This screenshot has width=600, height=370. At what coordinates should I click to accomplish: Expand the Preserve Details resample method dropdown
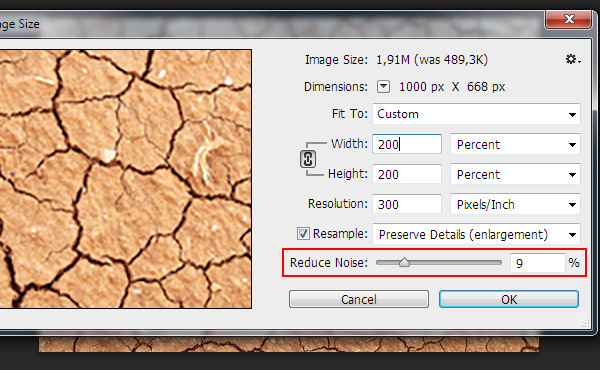click(476, 234)
